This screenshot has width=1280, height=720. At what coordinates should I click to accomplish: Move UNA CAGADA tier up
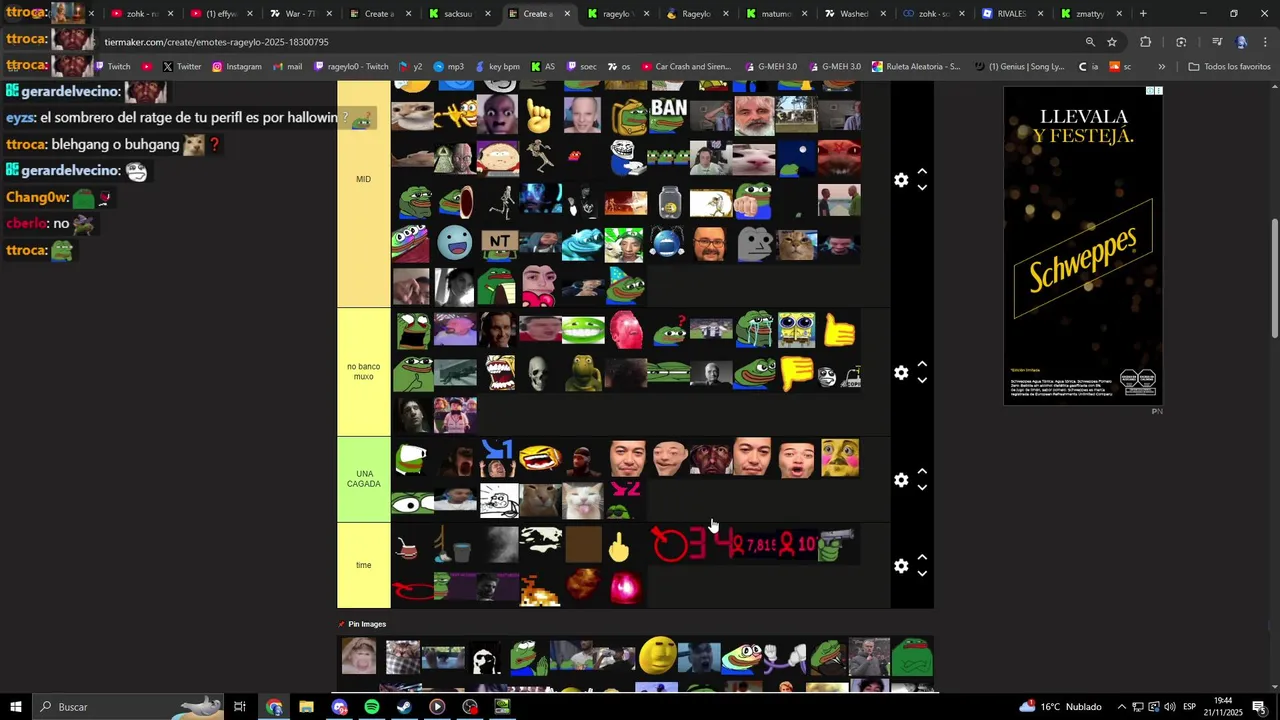(x=922, y=472)
